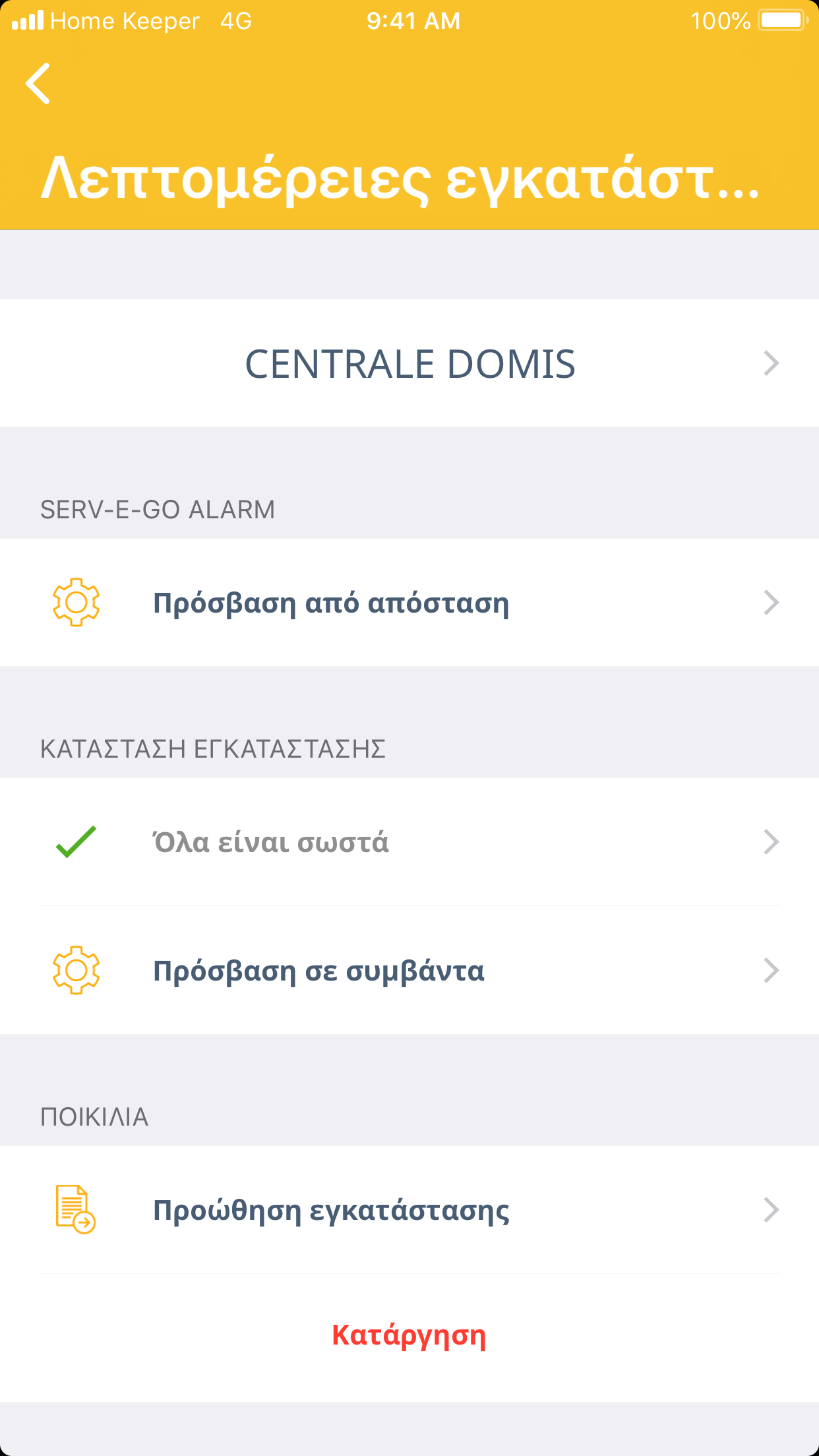Open chevron for Πρόσβαση από απόσταση
The width and height of the screenshot is (819, 1456).
click(771, 603)
